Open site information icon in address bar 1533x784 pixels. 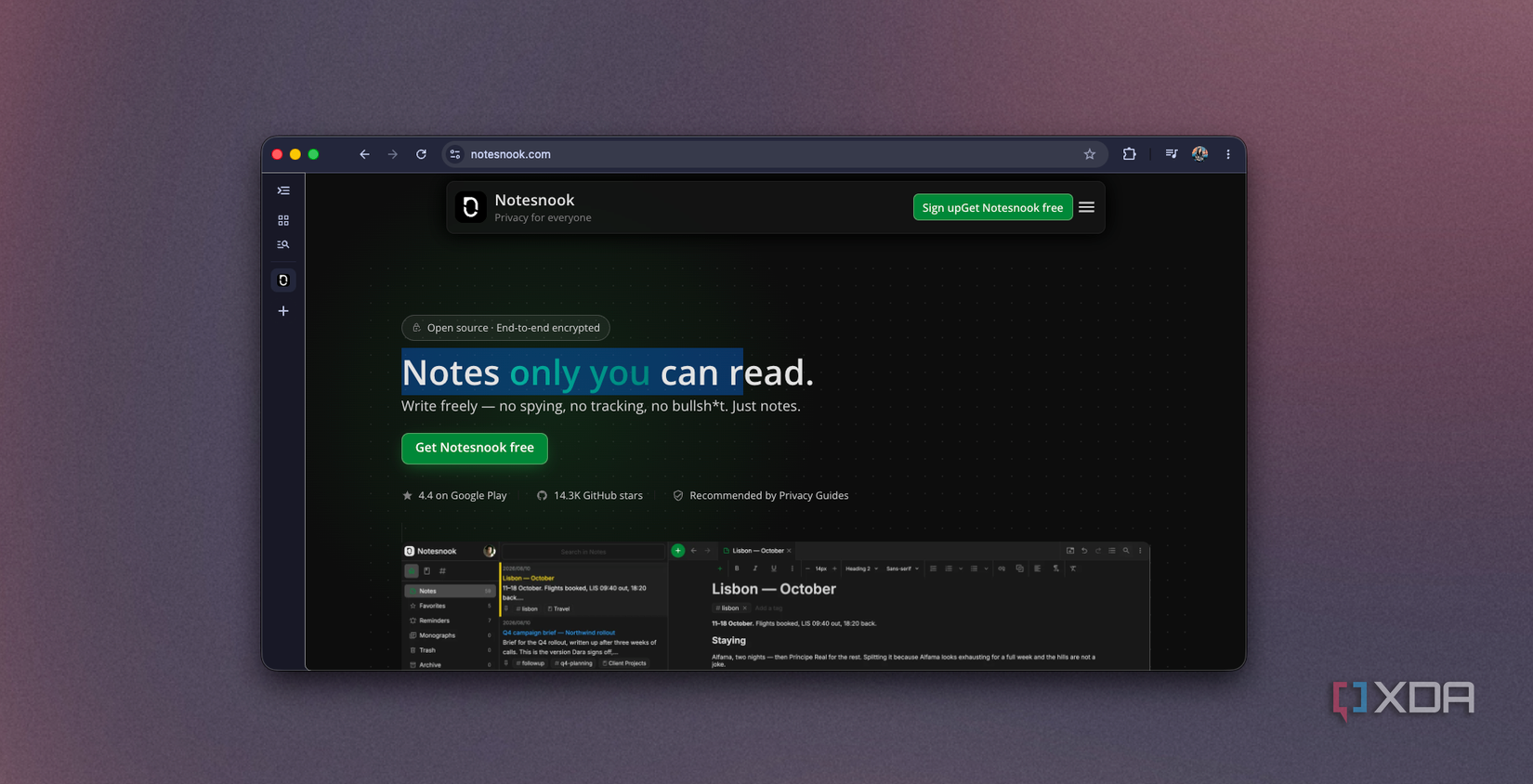(455, 154)
